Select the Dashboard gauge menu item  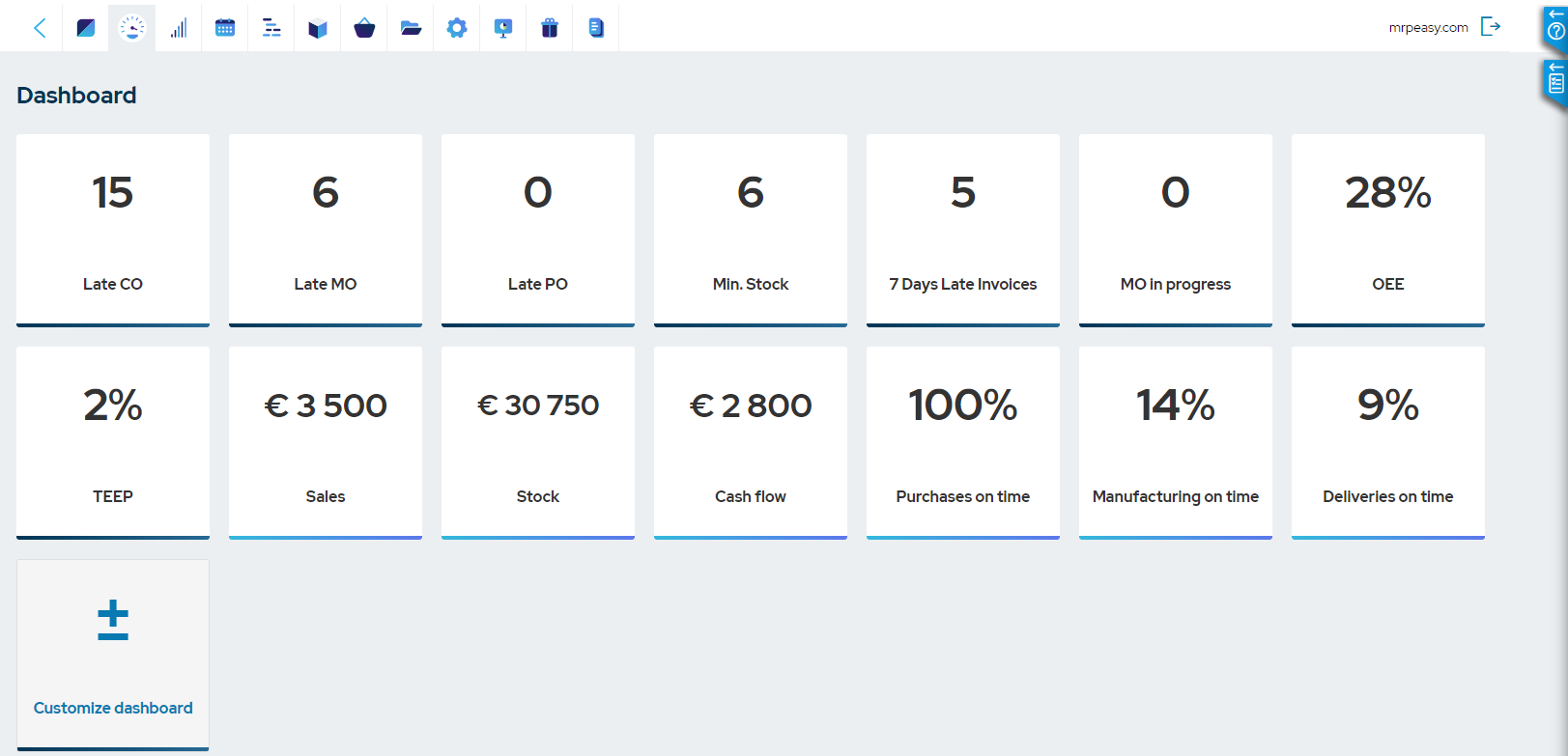point(132,28)
